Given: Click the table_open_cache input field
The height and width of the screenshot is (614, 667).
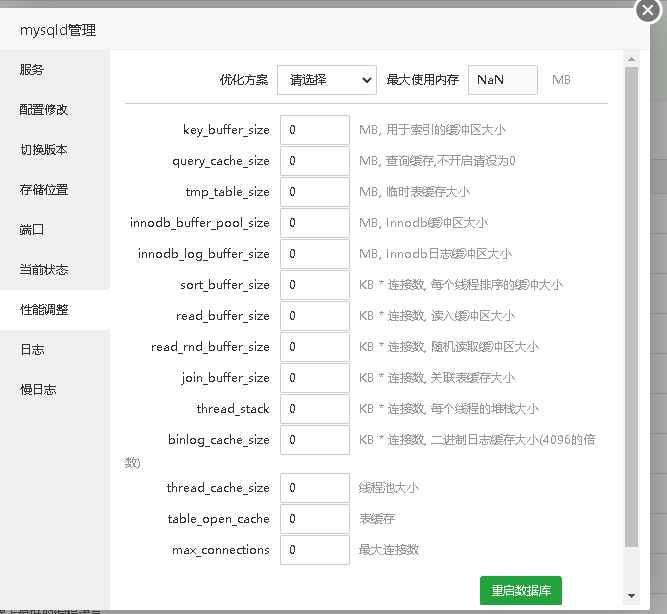Looking at the screenshot, I should [315, 519].
